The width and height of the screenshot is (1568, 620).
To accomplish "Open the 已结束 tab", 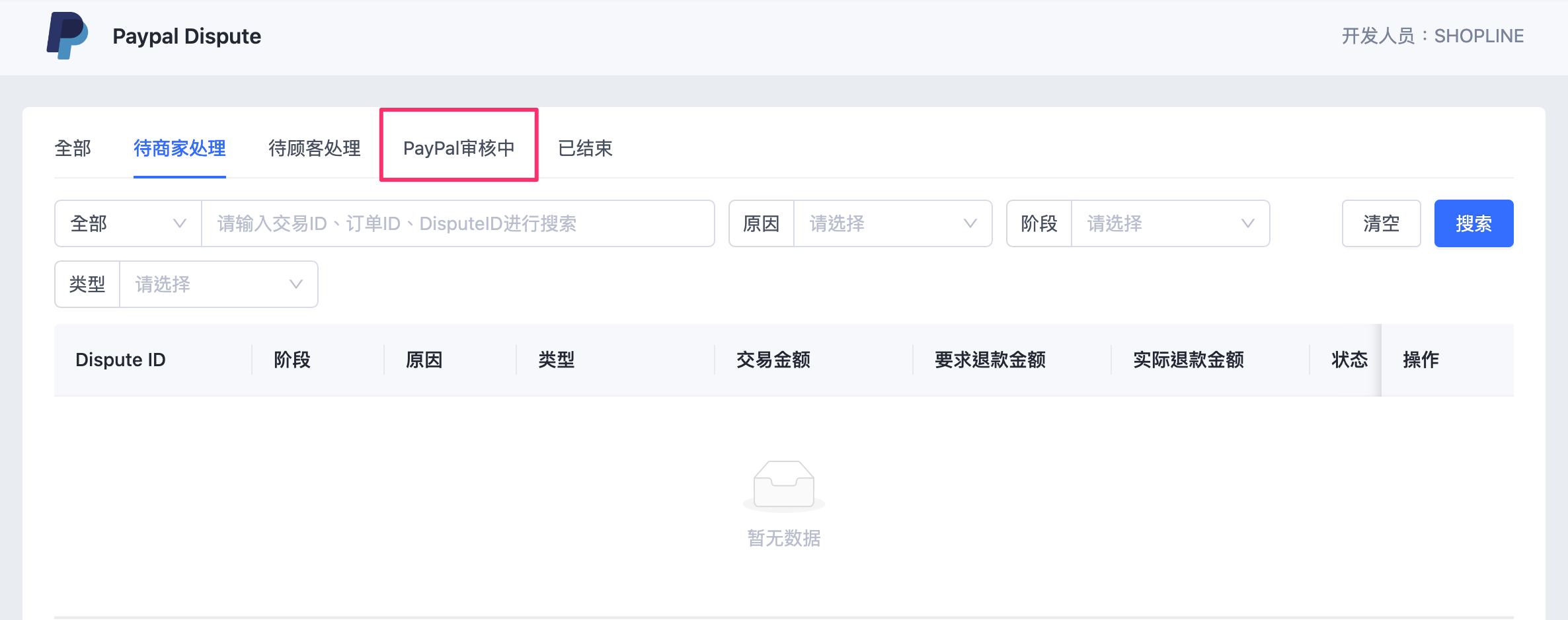I will click(585, 148).
